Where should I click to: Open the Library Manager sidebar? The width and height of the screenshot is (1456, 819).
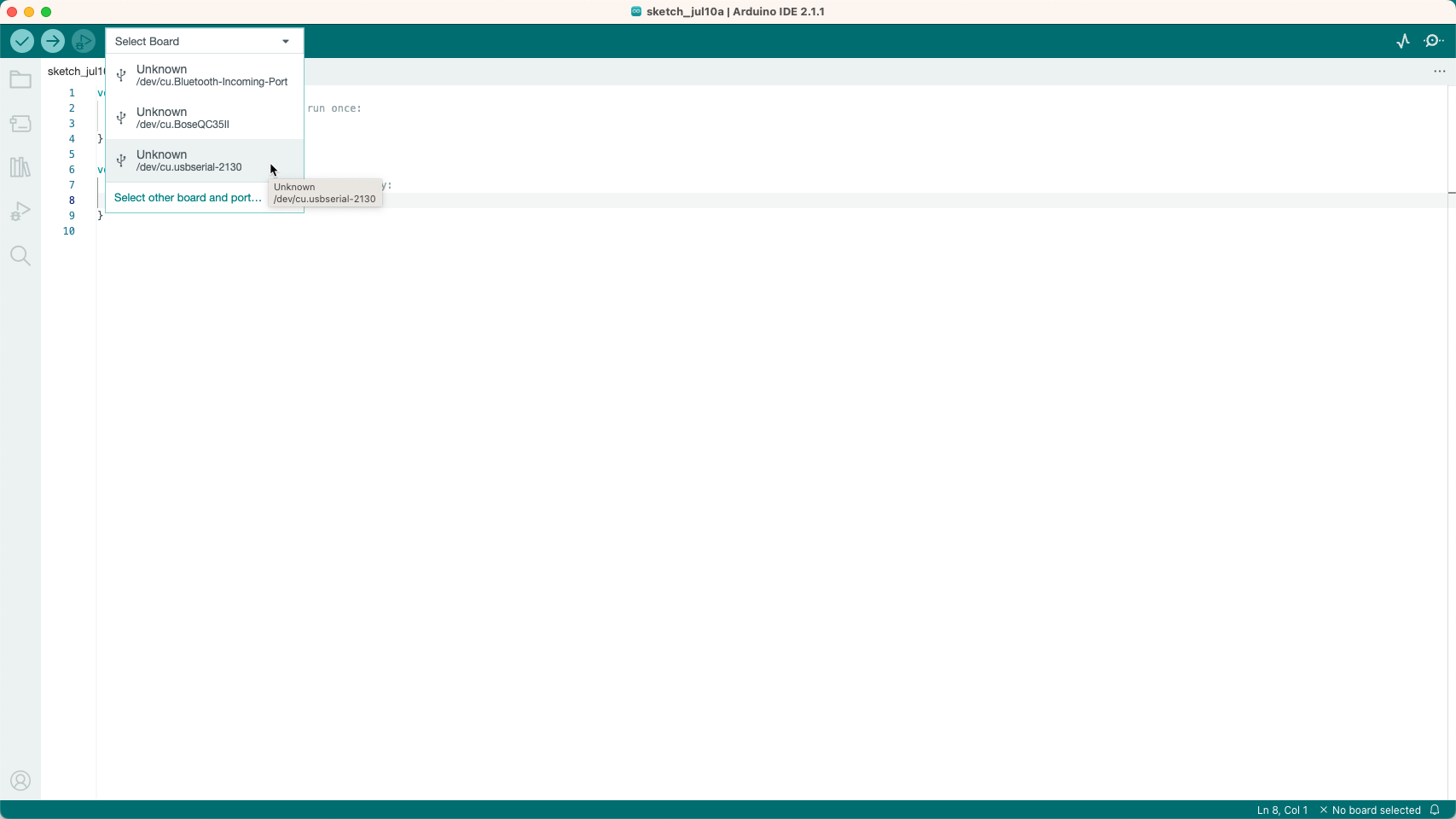pos(20,167)
